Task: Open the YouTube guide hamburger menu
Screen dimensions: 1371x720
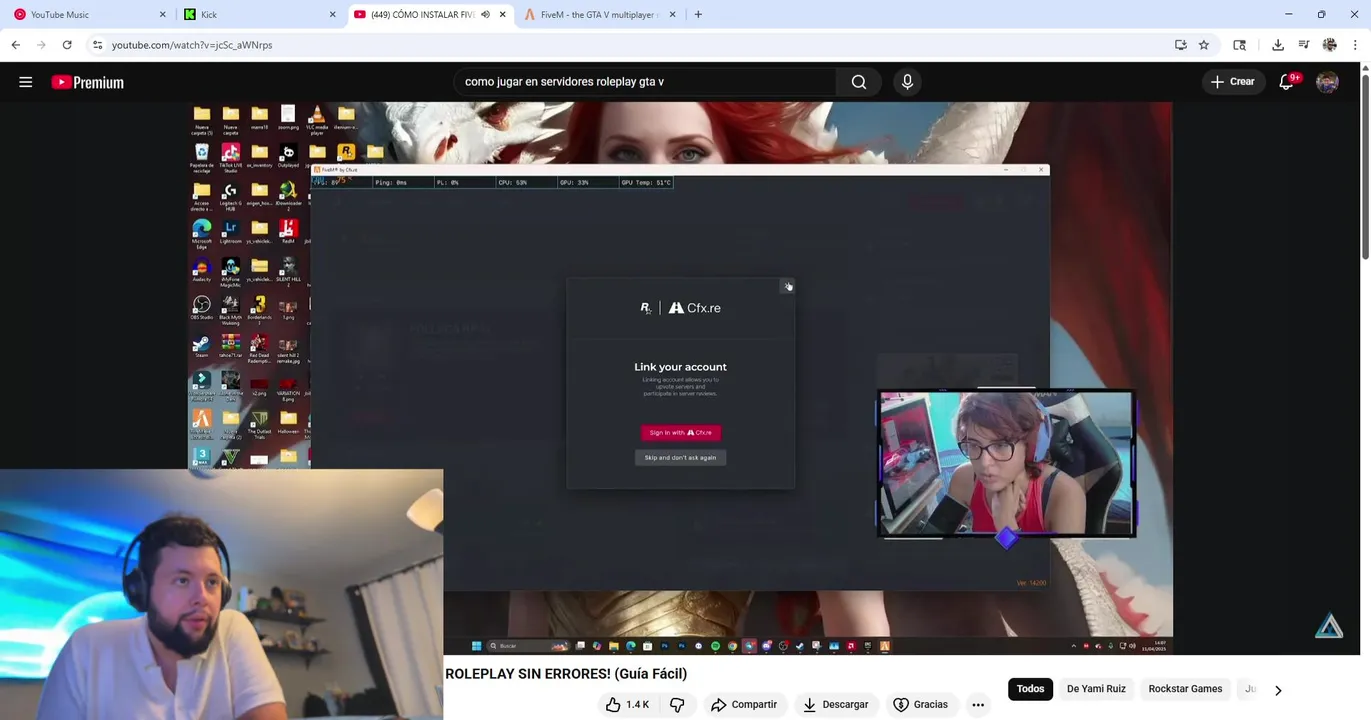Action: tap(26, 82)
